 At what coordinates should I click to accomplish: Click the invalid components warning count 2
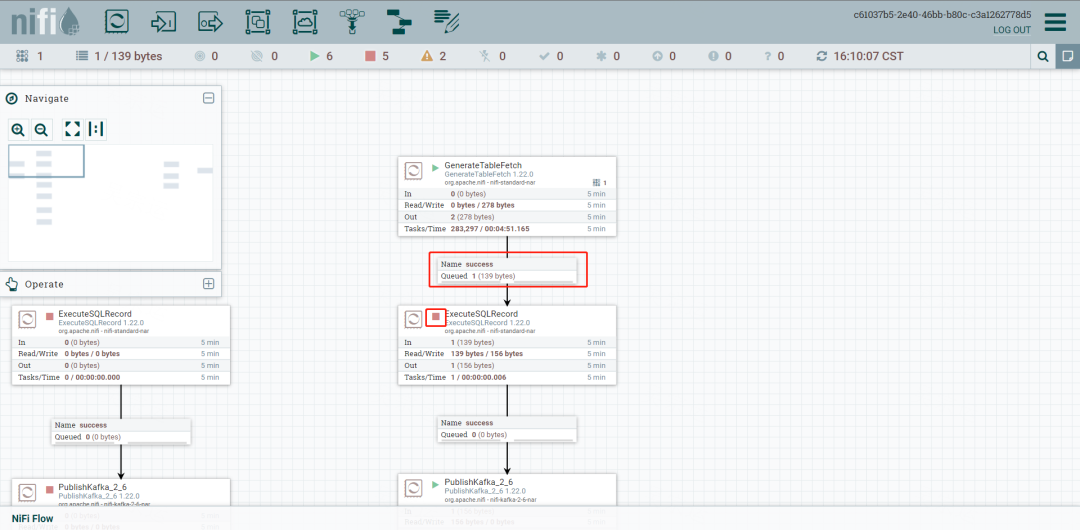[442, 56]
